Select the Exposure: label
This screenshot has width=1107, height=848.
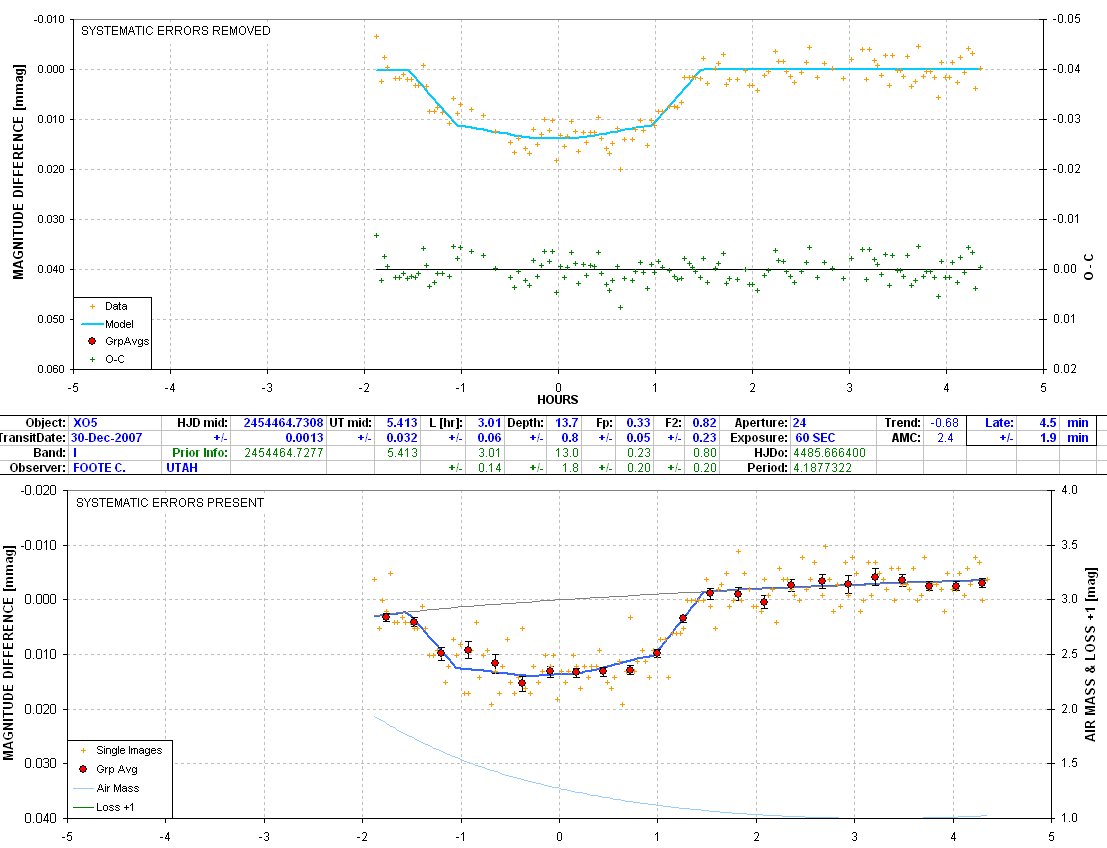click(x=759, y=438)
